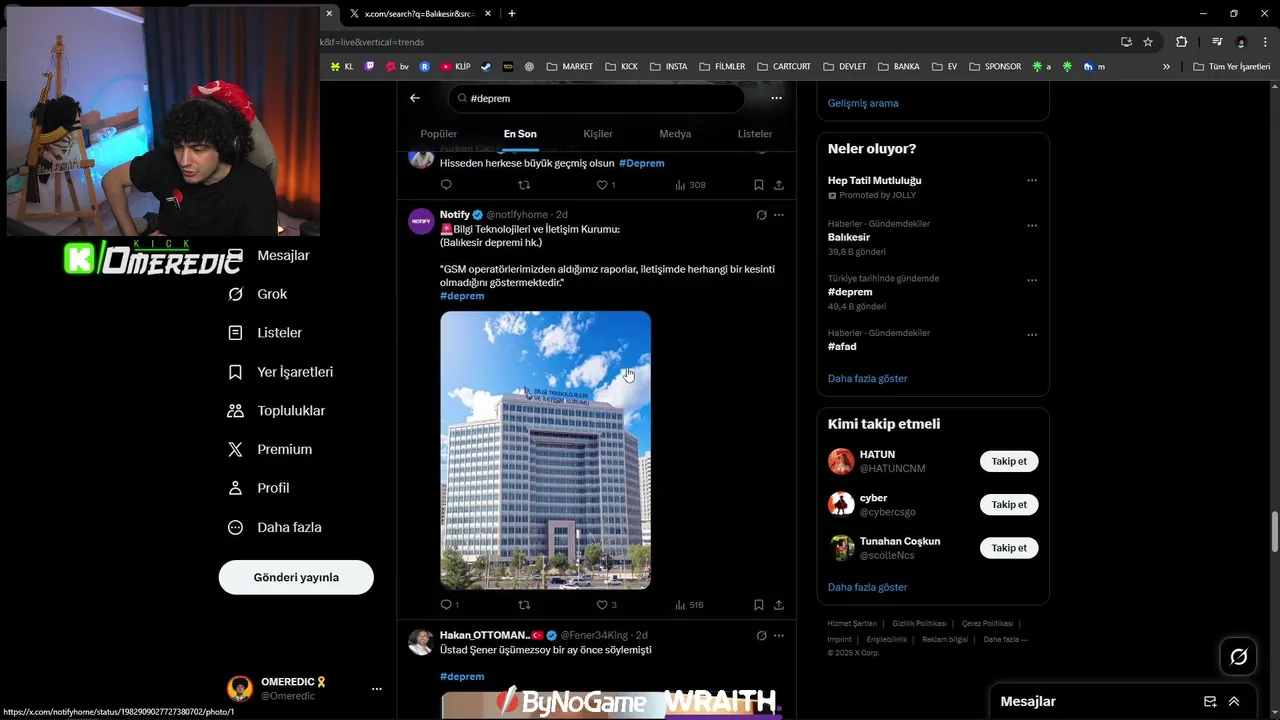Click #deprem hashtag in Notify post
Viewport: 1280px width, 720px height.
pyautogui.click(x=462, y=296)
